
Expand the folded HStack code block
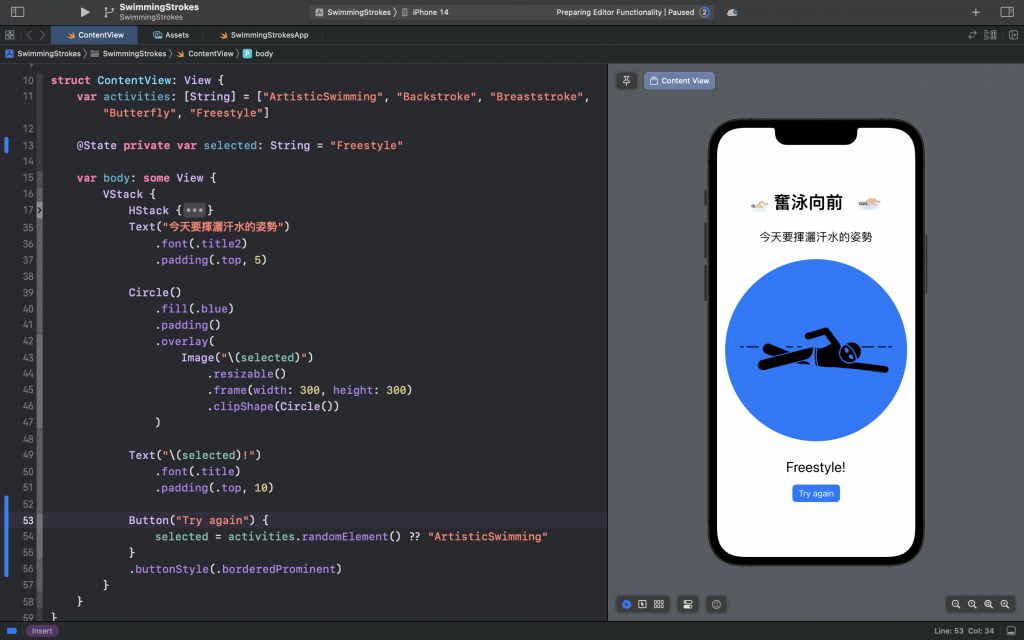tap(195, 210)
